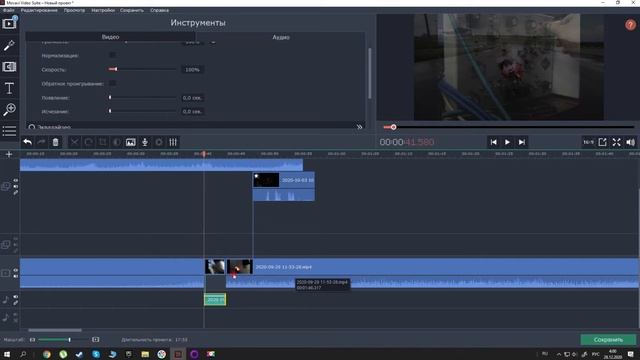The image size is (640, 360).
Task: Open clip properties gear icon
Action: tap(159, 142)
